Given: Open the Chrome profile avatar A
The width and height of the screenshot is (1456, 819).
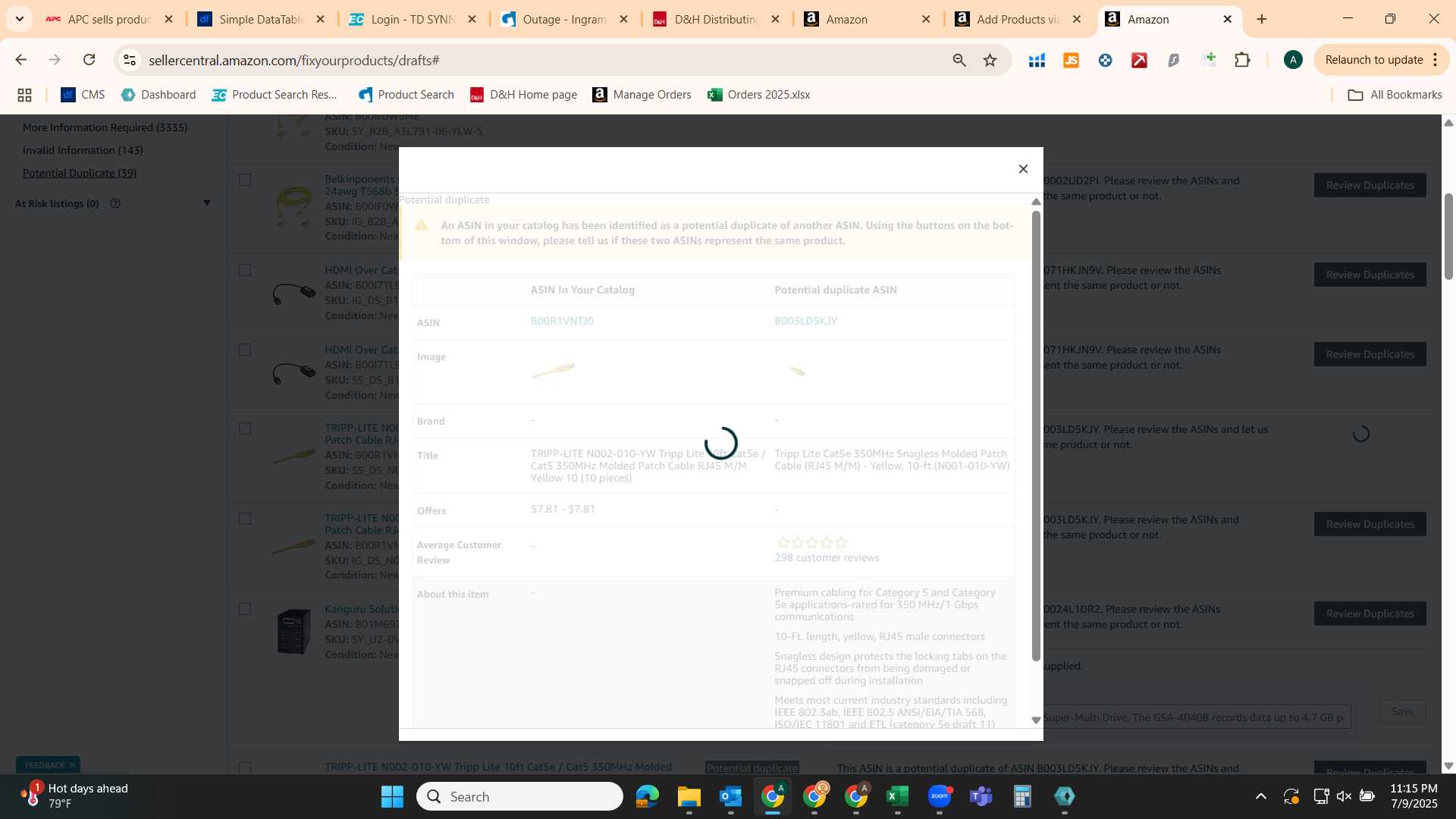Looking at the screenshot, I should point(1293,60).
